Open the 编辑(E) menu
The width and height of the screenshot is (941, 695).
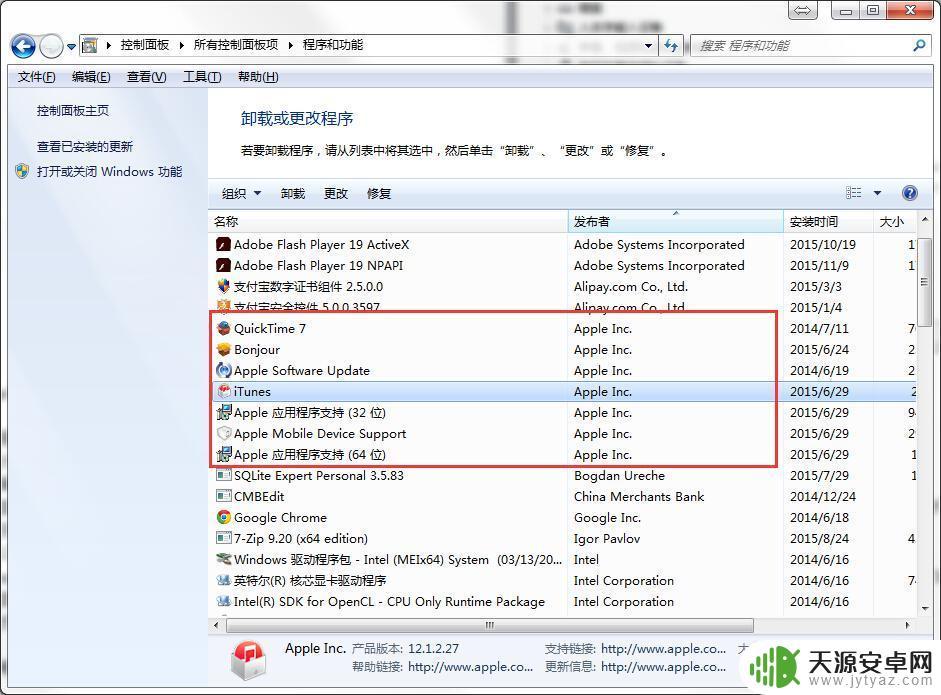point(91,77)
